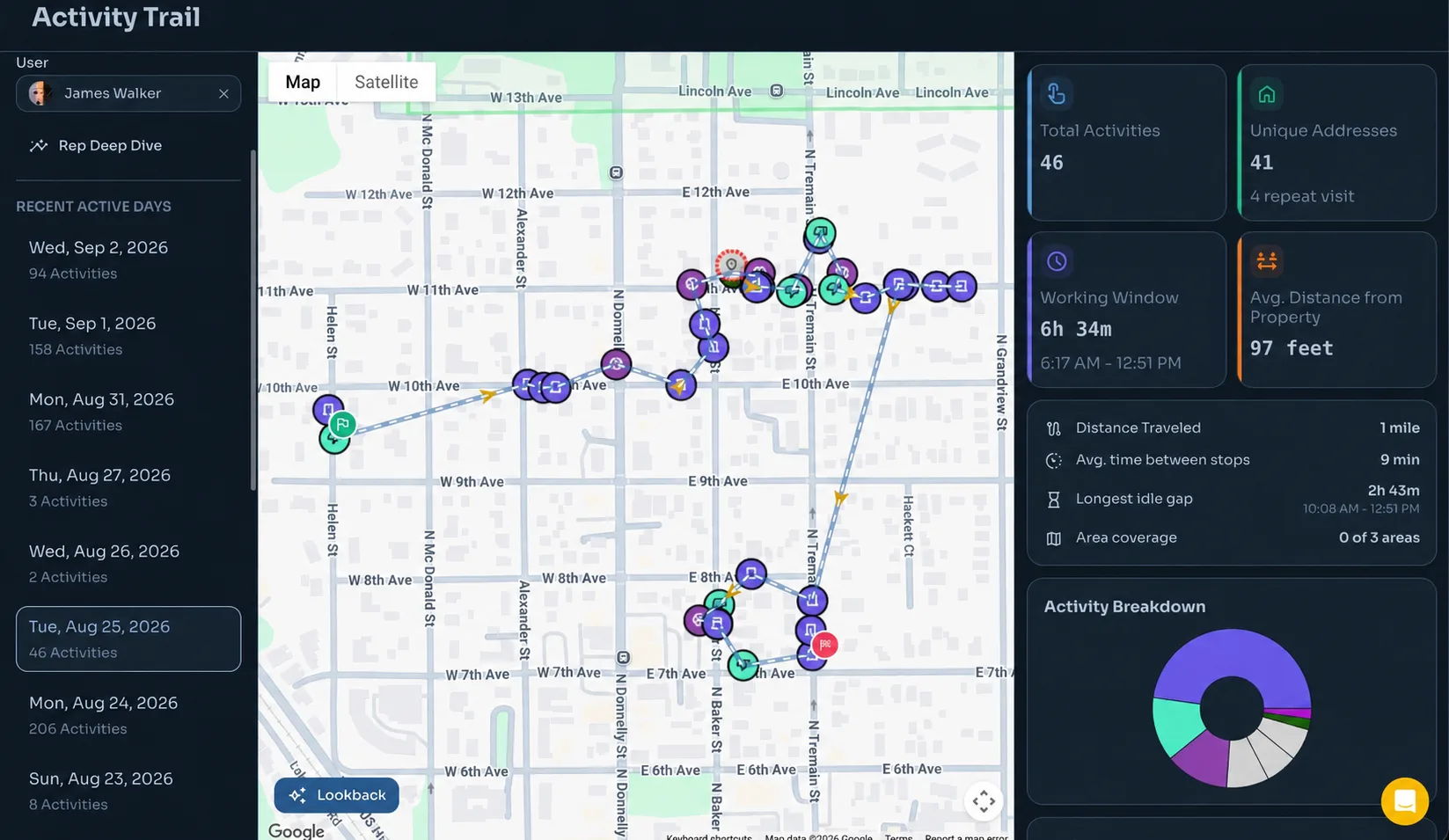Click the red end flag marker

click(824, 645)
